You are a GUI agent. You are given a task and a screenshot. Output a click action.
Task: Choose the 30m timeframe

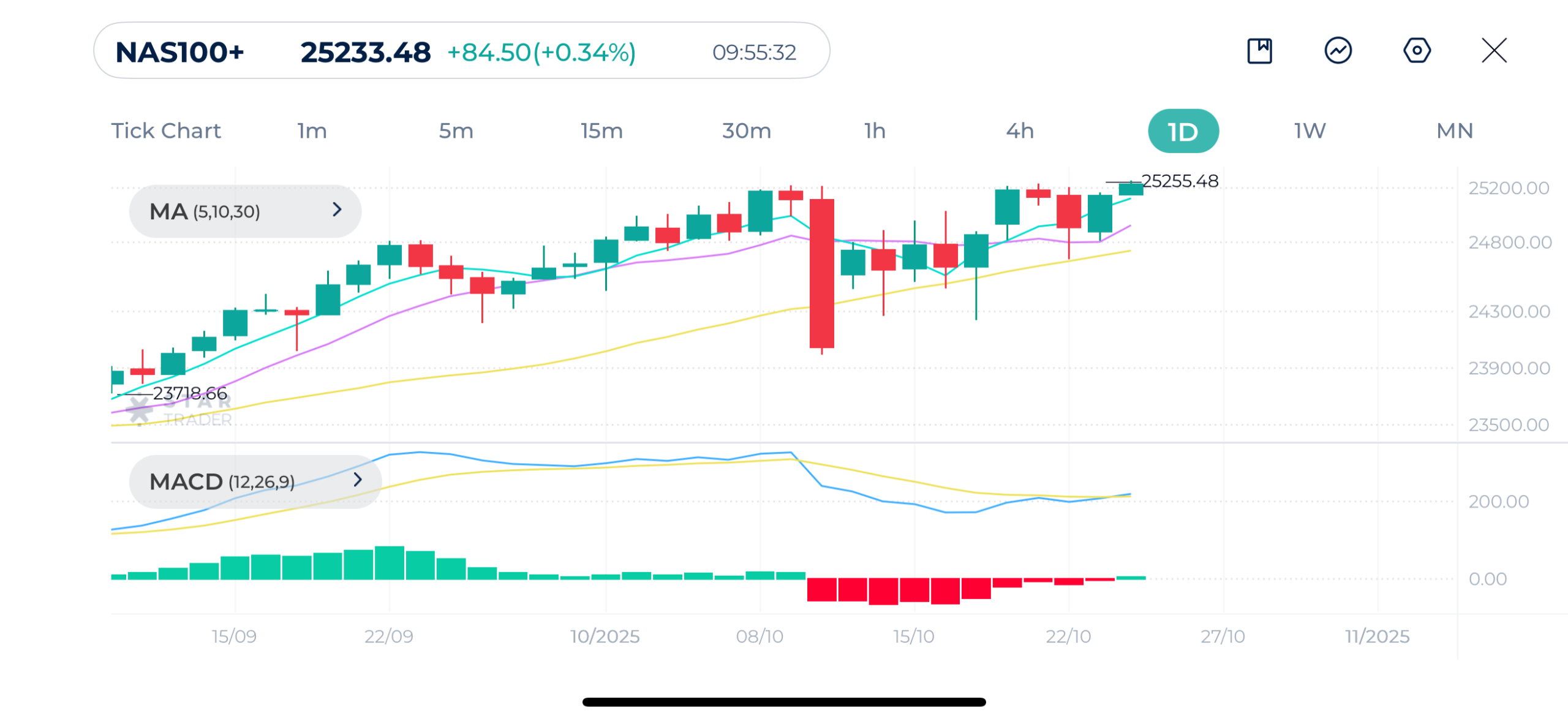click(746, 131)
